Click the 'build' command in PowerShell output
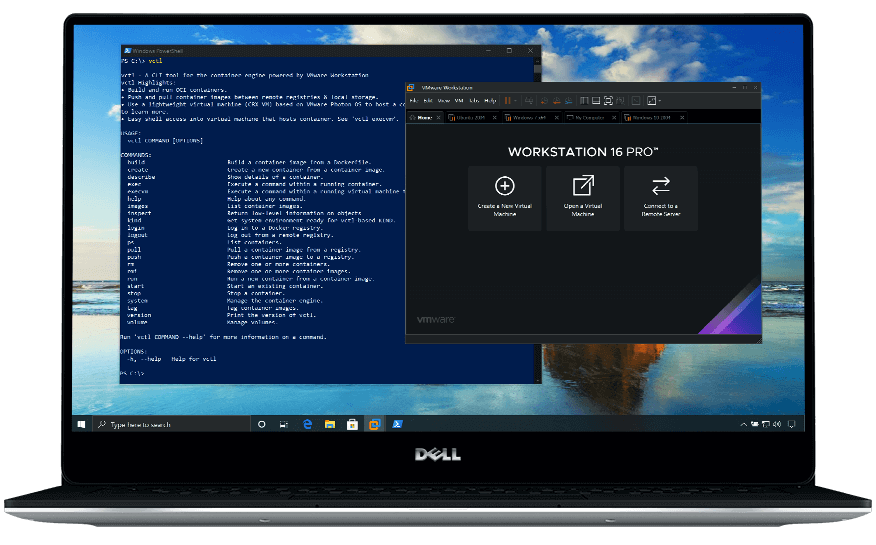 (136, 162)
